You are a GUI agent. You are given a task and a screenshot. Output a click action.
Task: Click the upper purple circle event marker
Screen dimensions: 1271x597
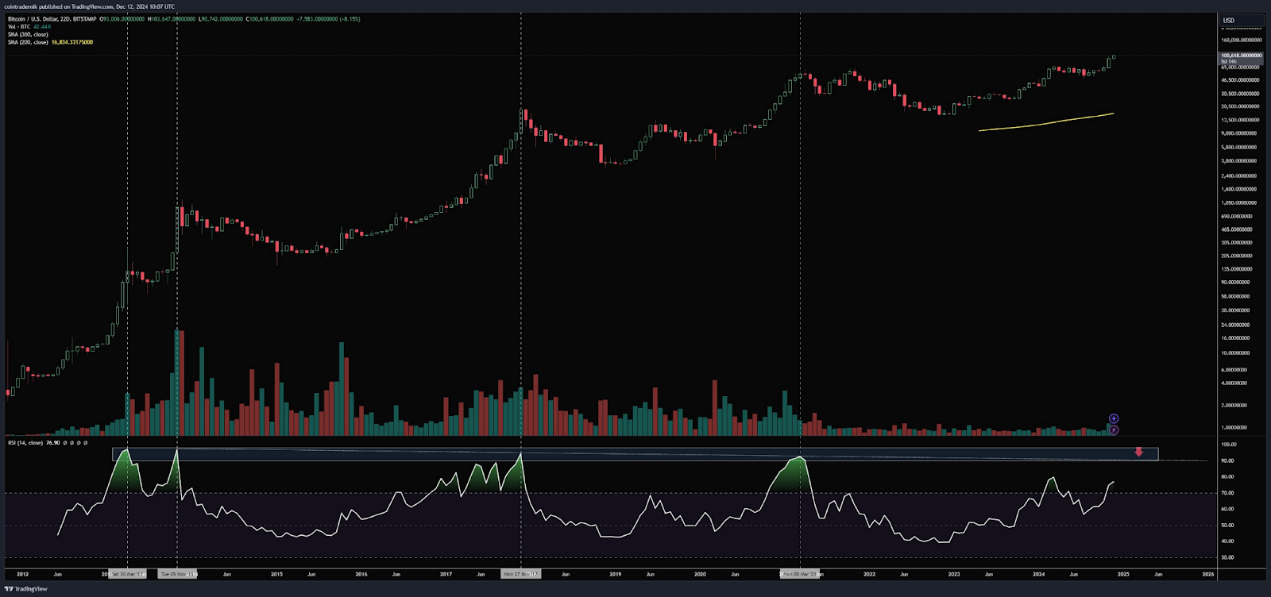tap(1114, 419)
